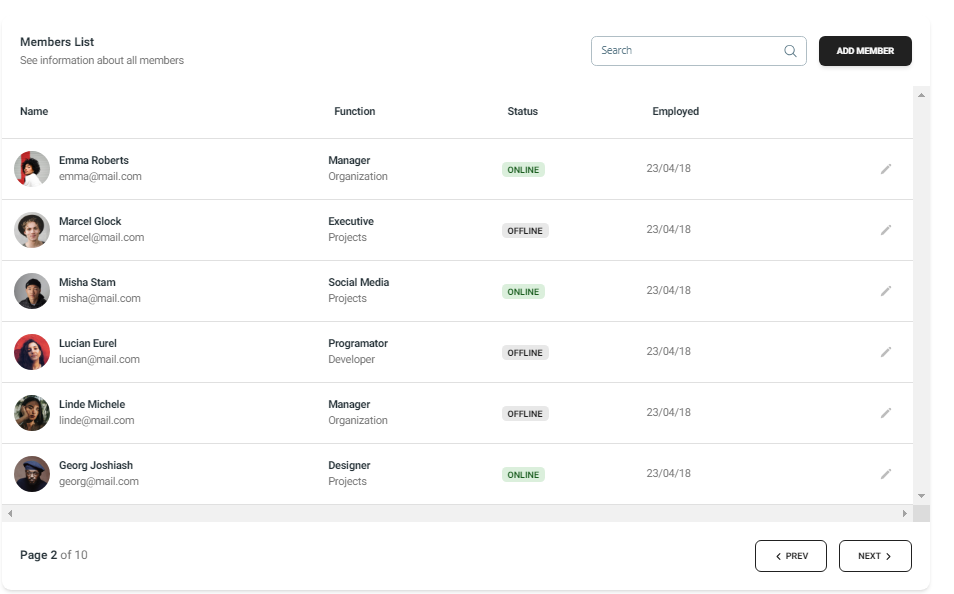Click the horizontal scrollbar right arrow
This screenshot has height=594, width=954.
click(x=905, y=513)
